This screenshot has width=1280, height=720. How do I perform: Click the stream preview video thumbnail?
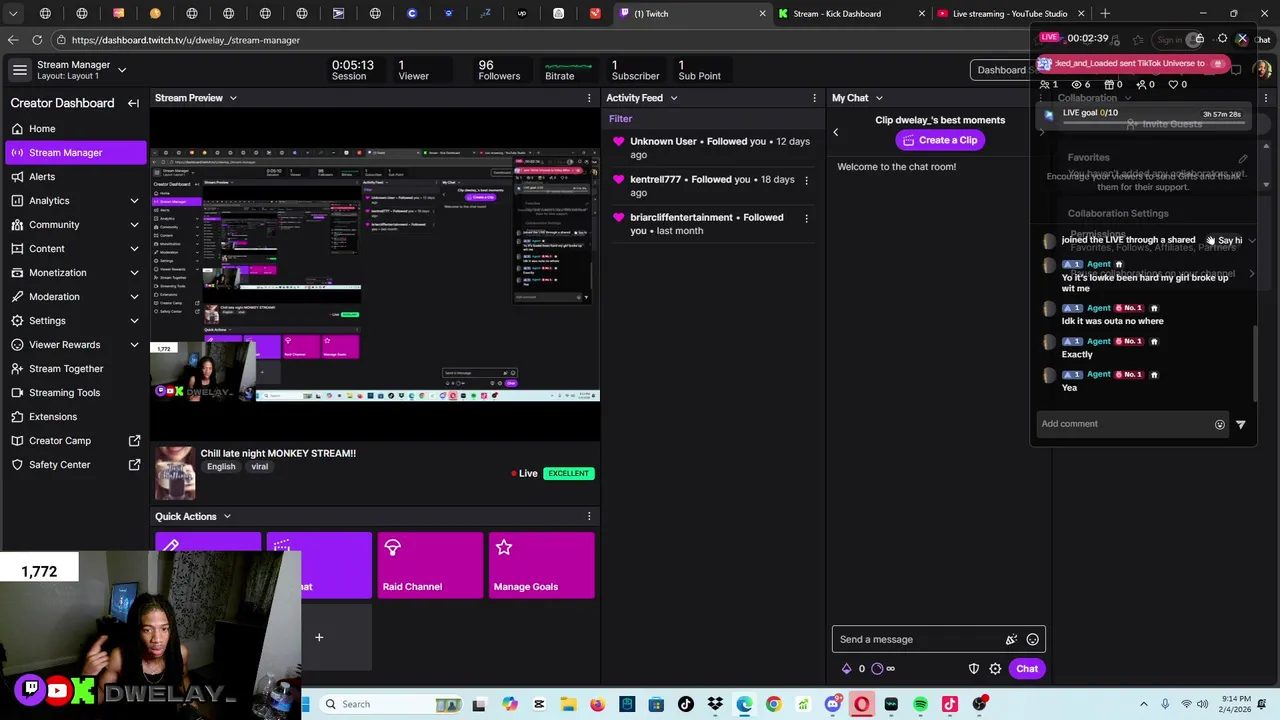(377, 275)
